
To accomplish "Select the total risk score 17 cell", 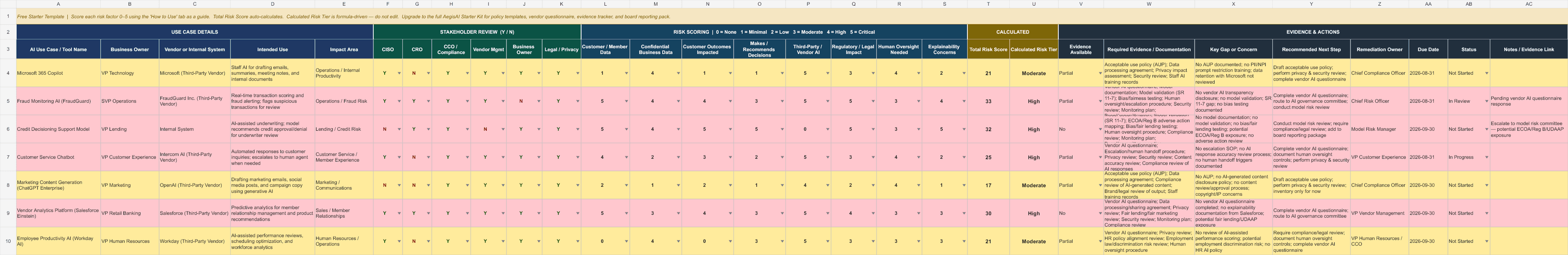I will pos(989,185).
